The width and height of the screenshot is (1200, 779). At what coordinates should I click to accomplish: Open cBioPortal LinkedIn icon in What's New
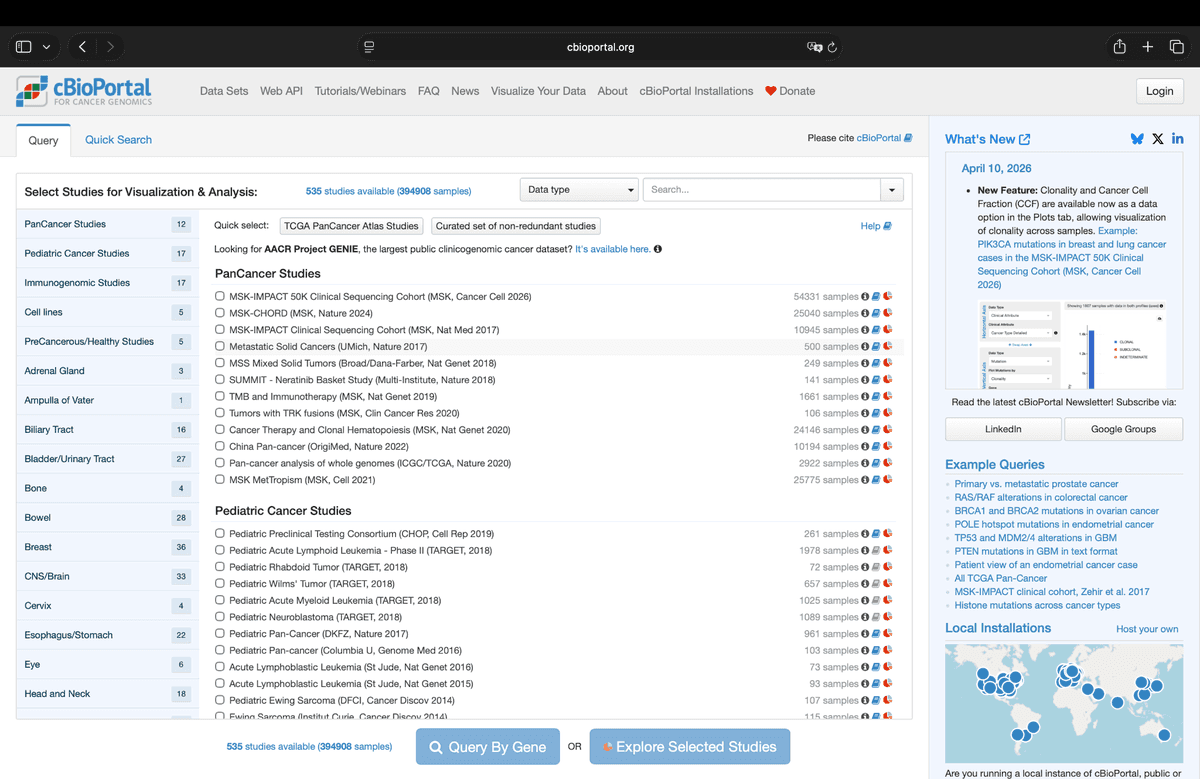click(1178, 139)
